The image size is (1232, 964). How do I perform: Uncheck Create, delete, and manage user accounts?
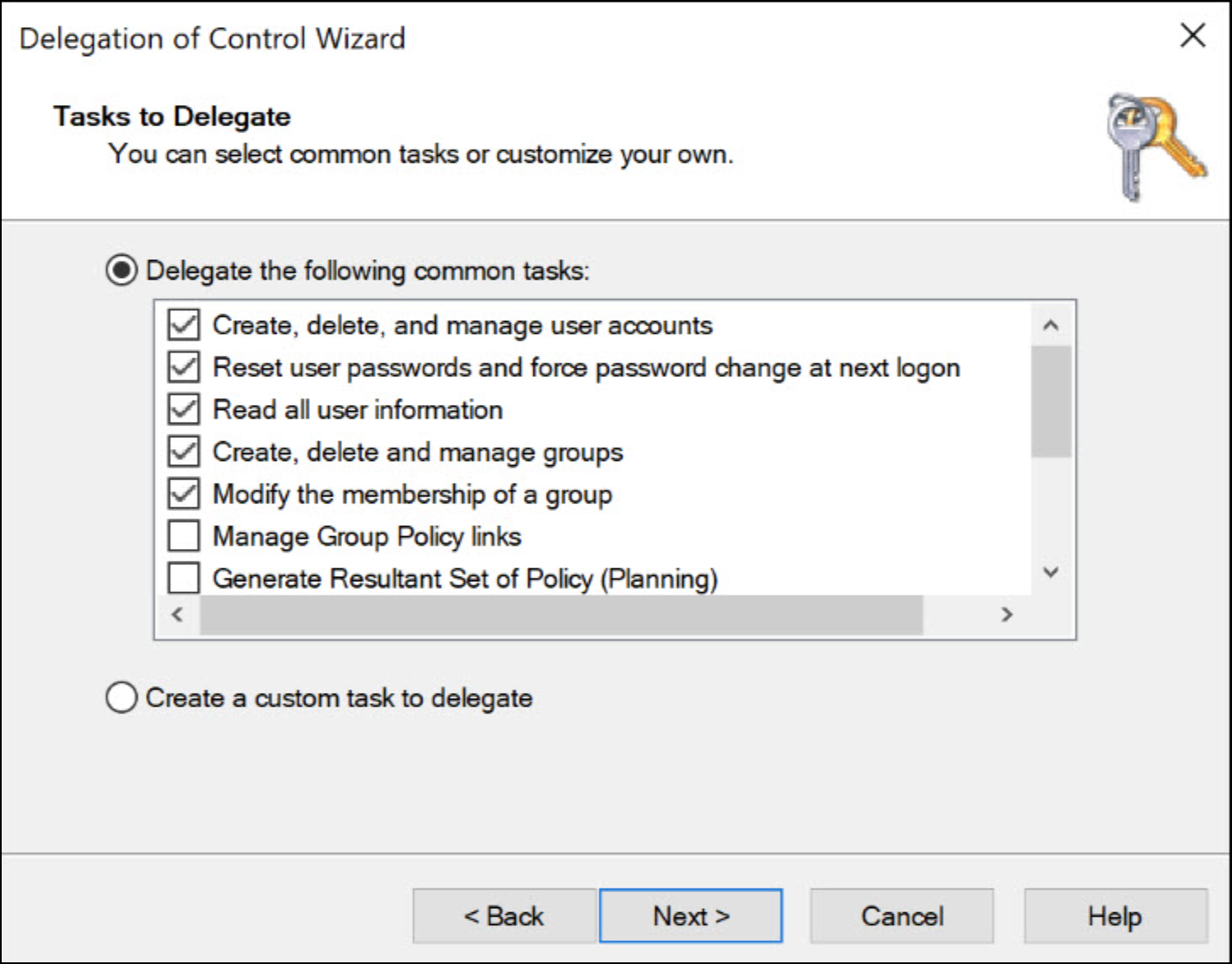coord(184,325)
